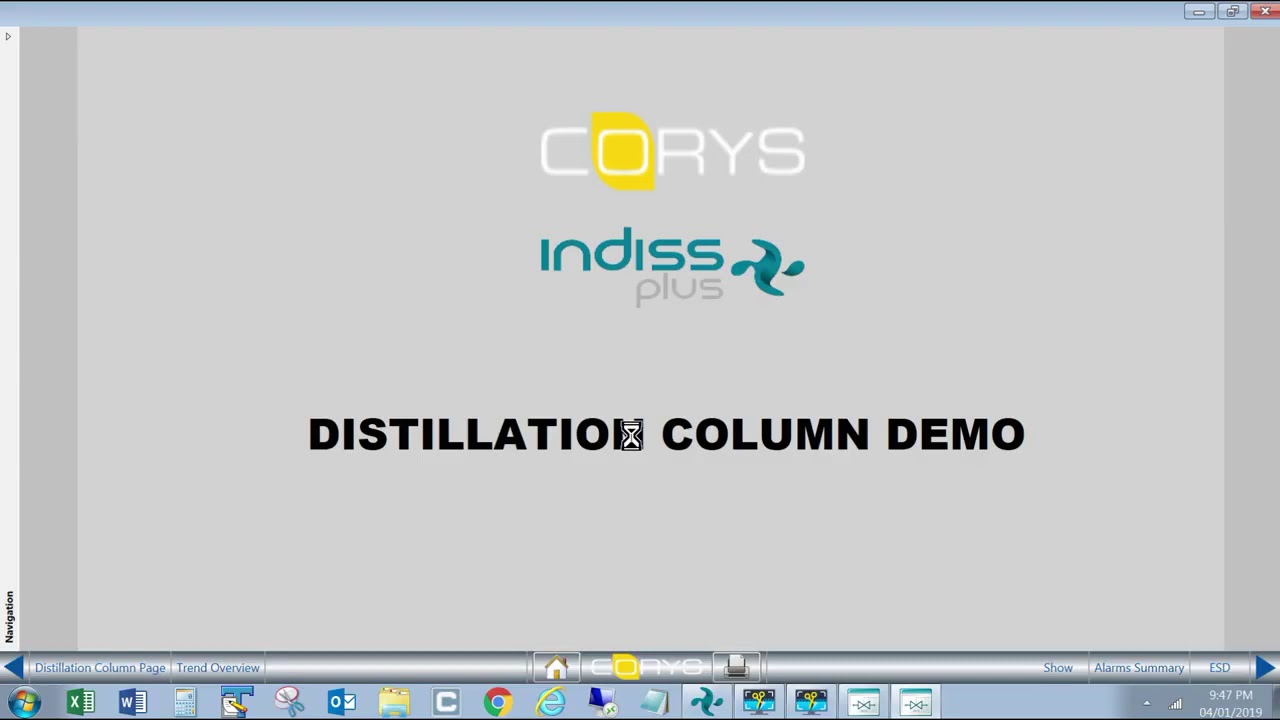The height and width of the screenshot is (720, 1280).
Task: Open the computer connection icon in taskbar
Action: coord(602,702)
